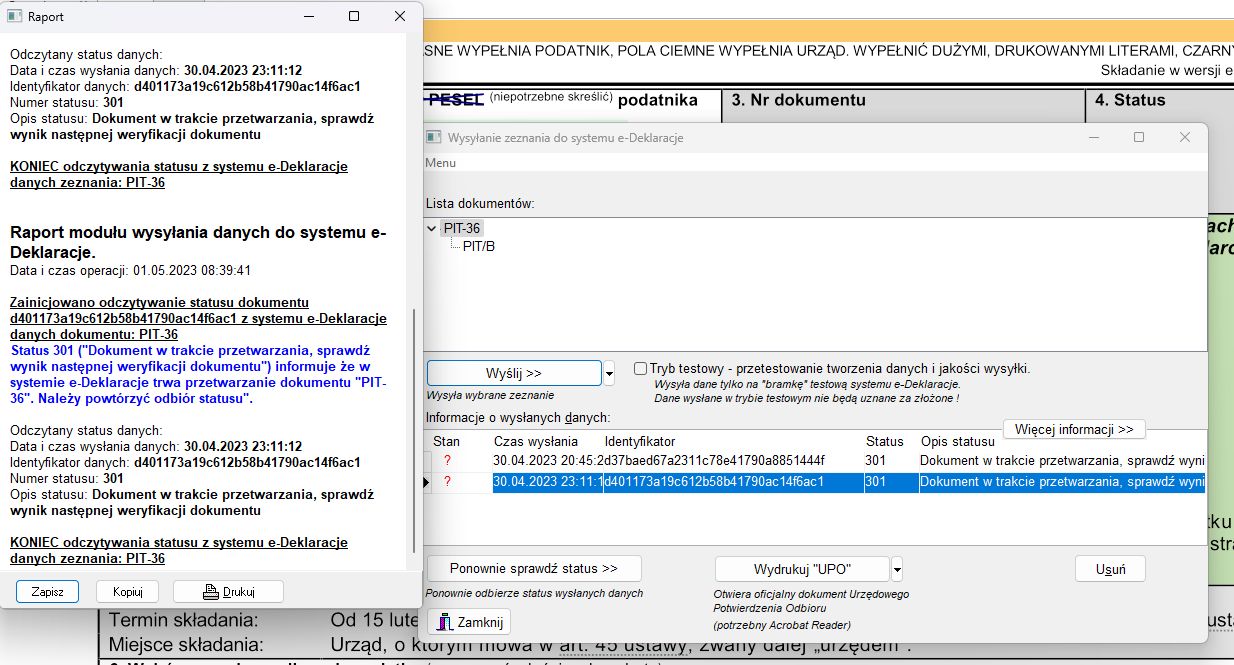This screenshot has width=1234, height=665.
Task: Click the e-Deklaracje sending window title icon
Action: (434, 137)
